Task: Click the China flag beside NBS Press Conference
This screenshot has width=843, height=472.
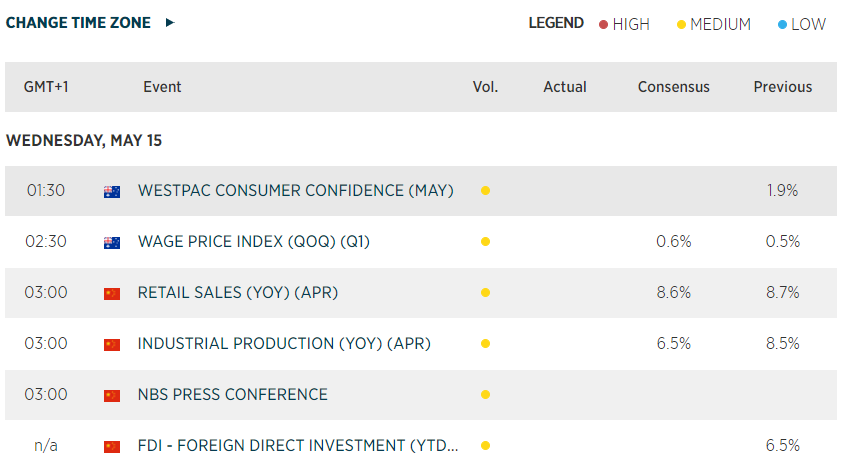Action: (112, 395)
